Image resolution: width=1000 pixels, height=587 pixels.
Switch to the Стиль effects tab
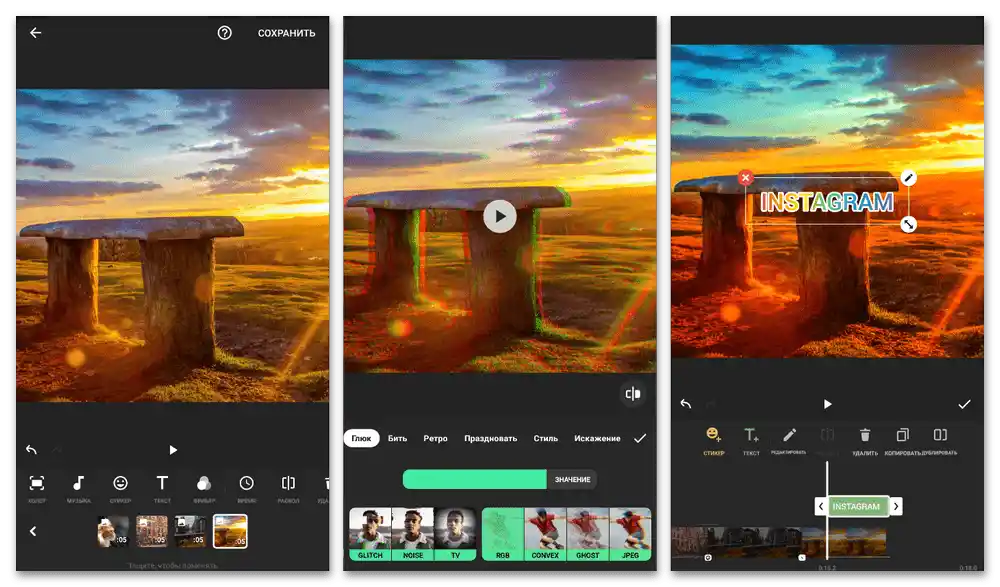tap(546, 438)
